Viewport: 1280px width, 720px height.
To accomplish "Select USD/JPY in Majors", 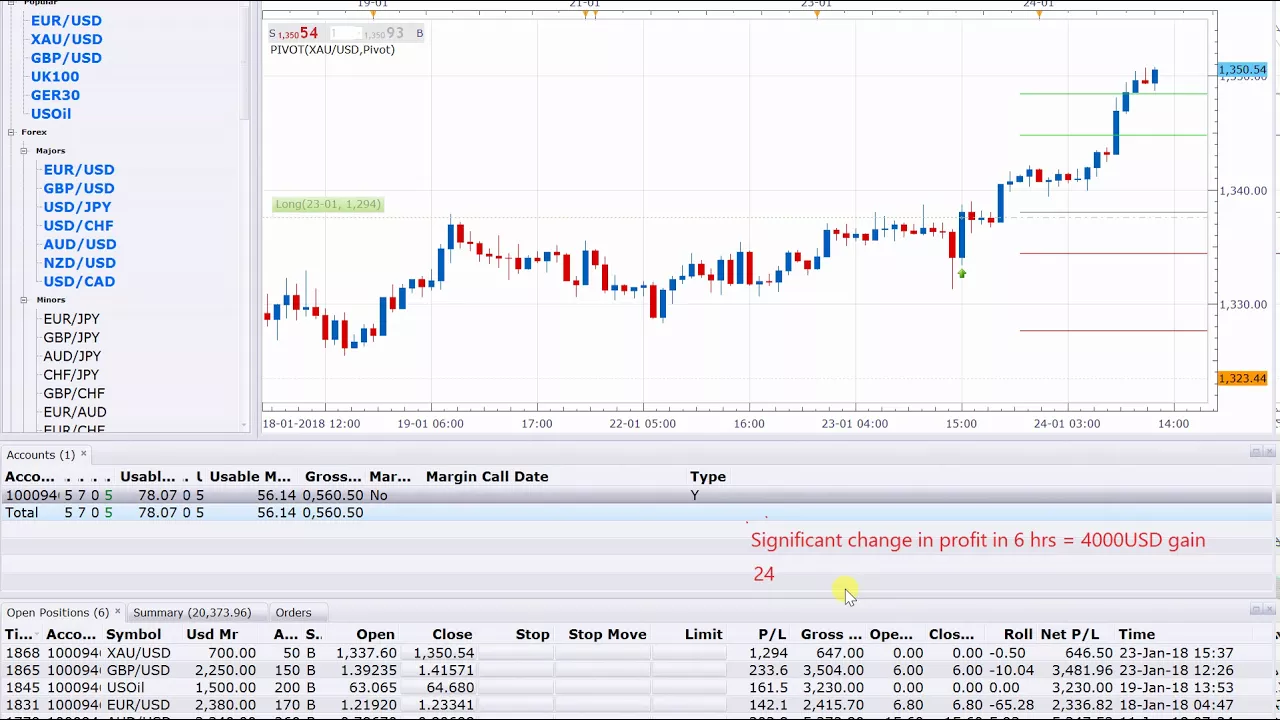I will pyautogui.click(x=77, y=207).
